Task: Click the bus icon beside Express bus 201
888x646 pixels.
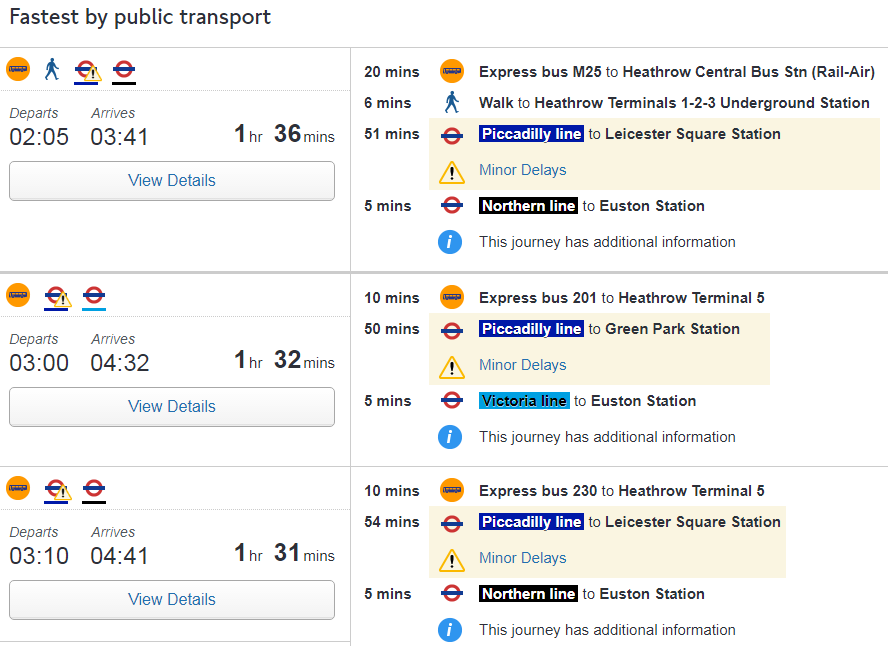Action: click(452, 297)
